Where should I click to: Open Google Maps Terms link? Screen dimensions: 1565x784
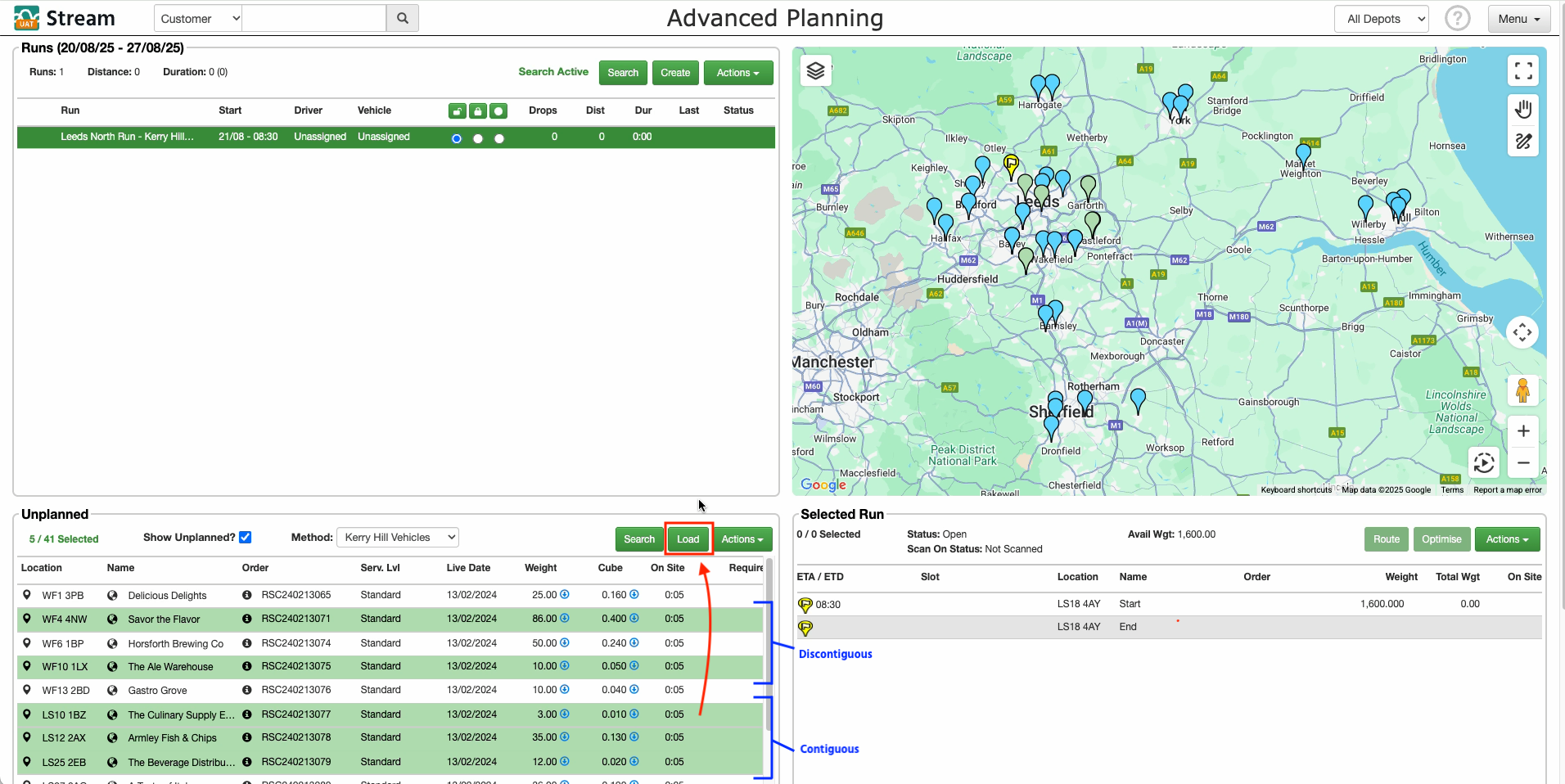coord(1452,490)
